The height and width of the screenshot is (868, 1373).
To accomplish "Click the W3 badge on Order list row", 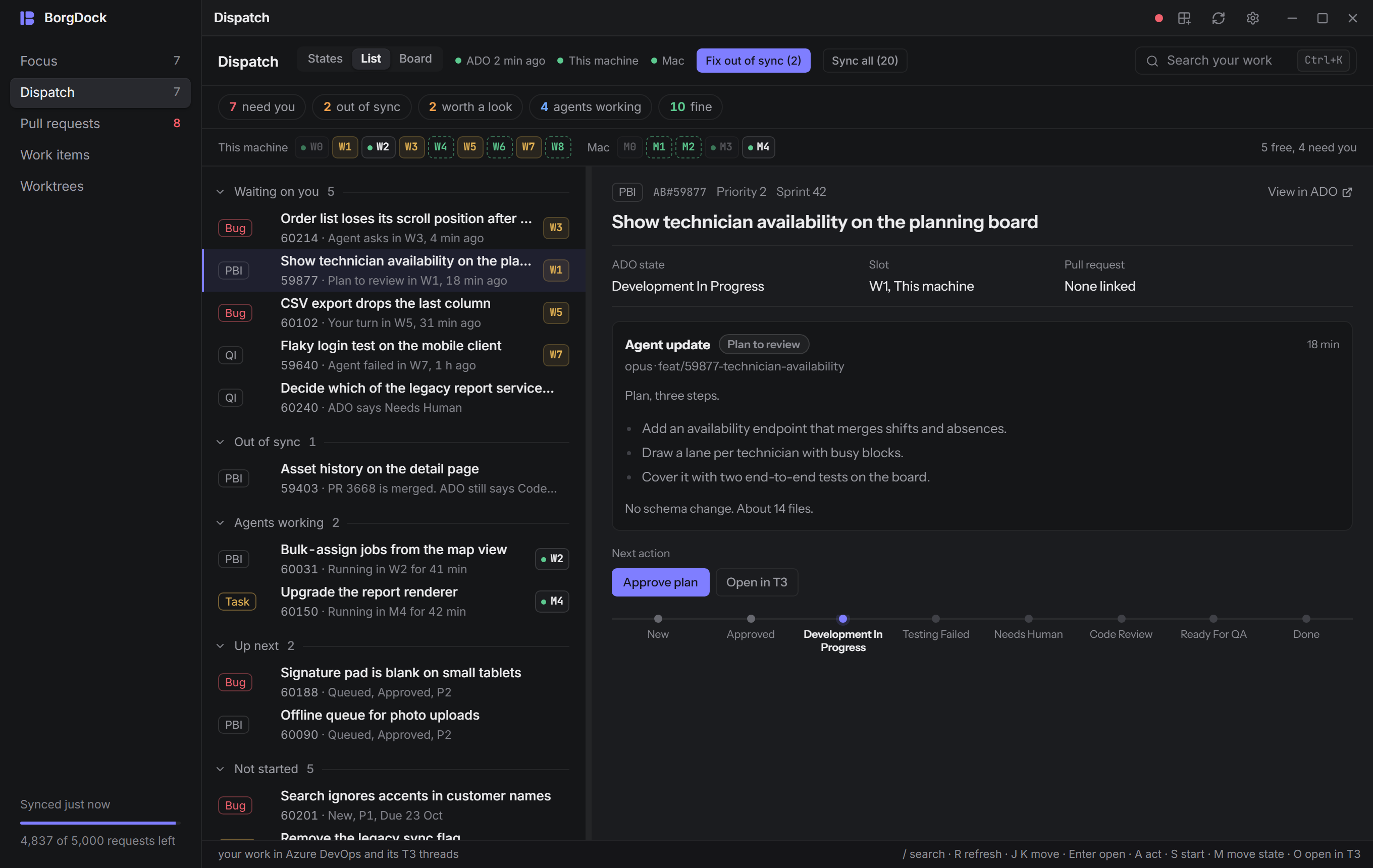I will (x=555, y=228).
